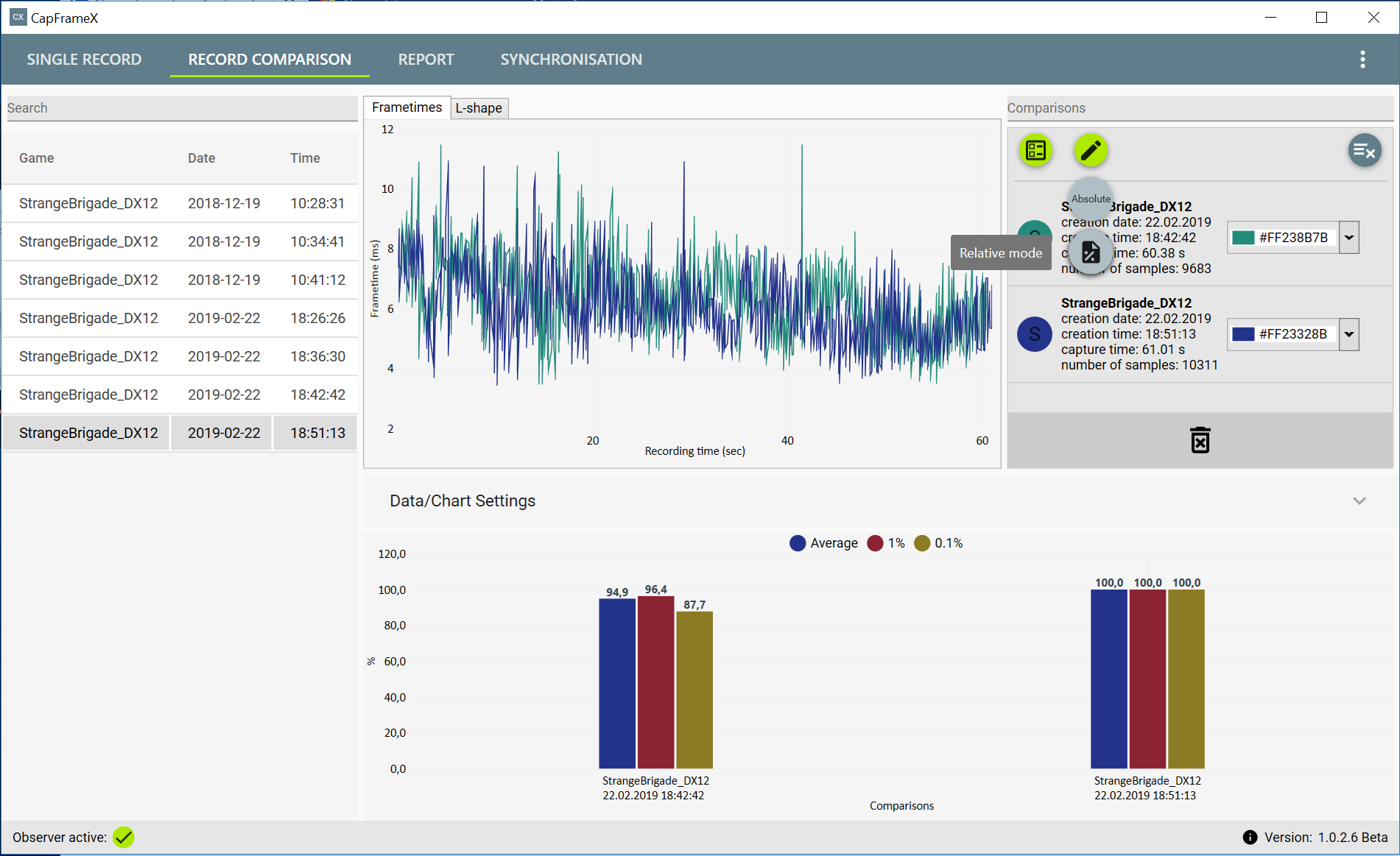1400x856 pixels.
Task: Click the version info icon
Action: (x=1250, y=838)
